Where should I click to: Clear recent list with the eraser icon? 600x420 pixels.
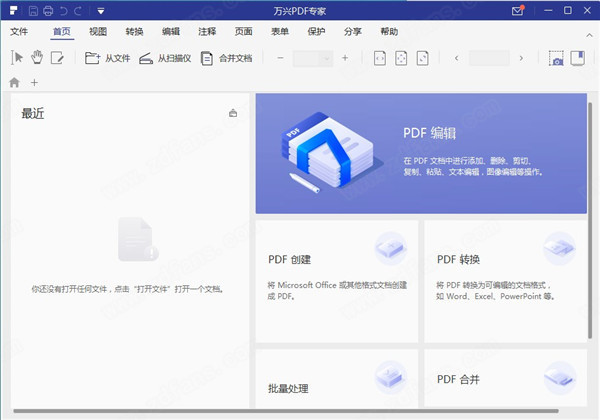[x=233, y=113]
